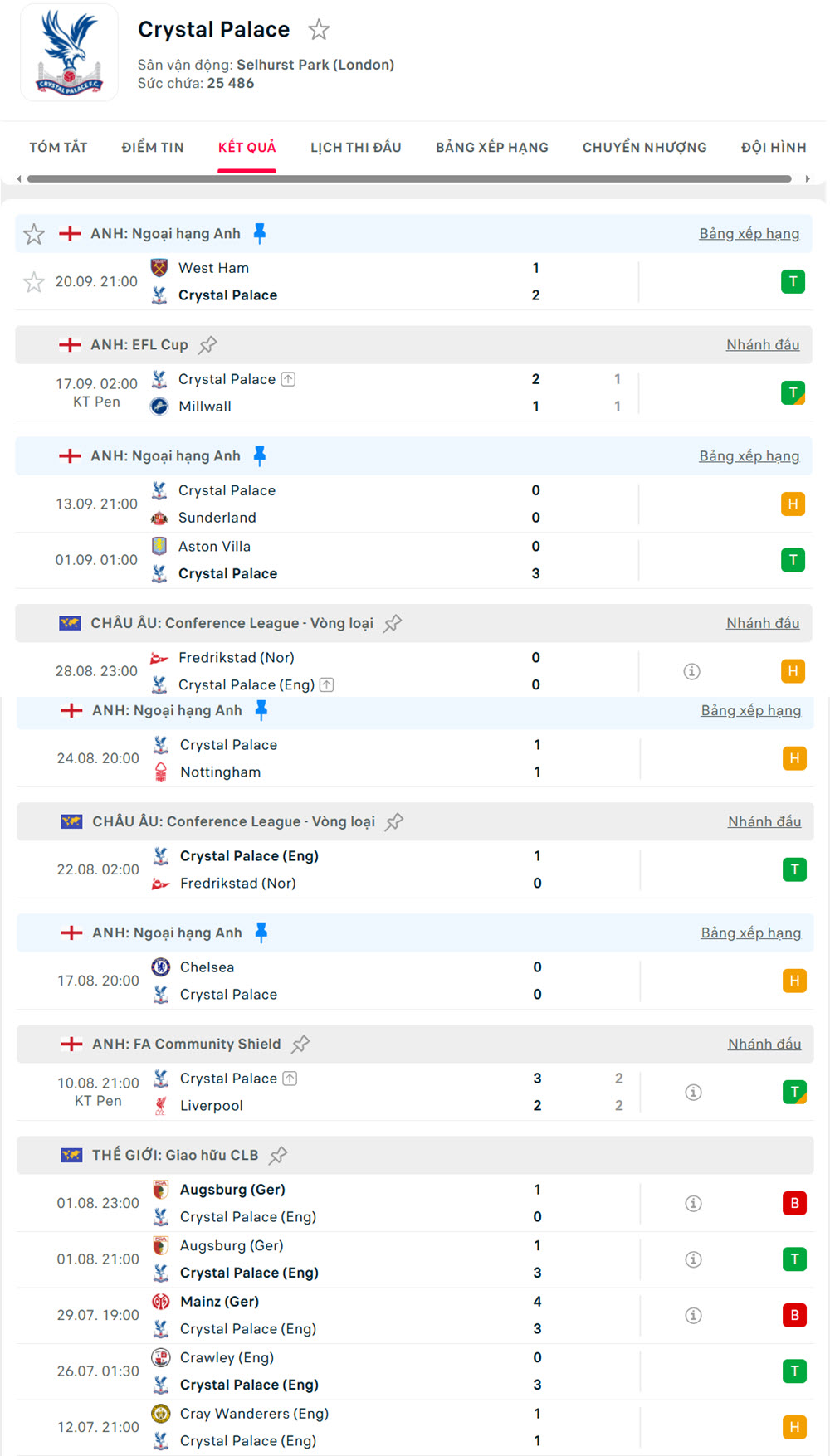The width and height of the screenshot is (830, 1456).
Task: Open the CHUYỂN NHƯỢNG tab
Action: (644, 148)
